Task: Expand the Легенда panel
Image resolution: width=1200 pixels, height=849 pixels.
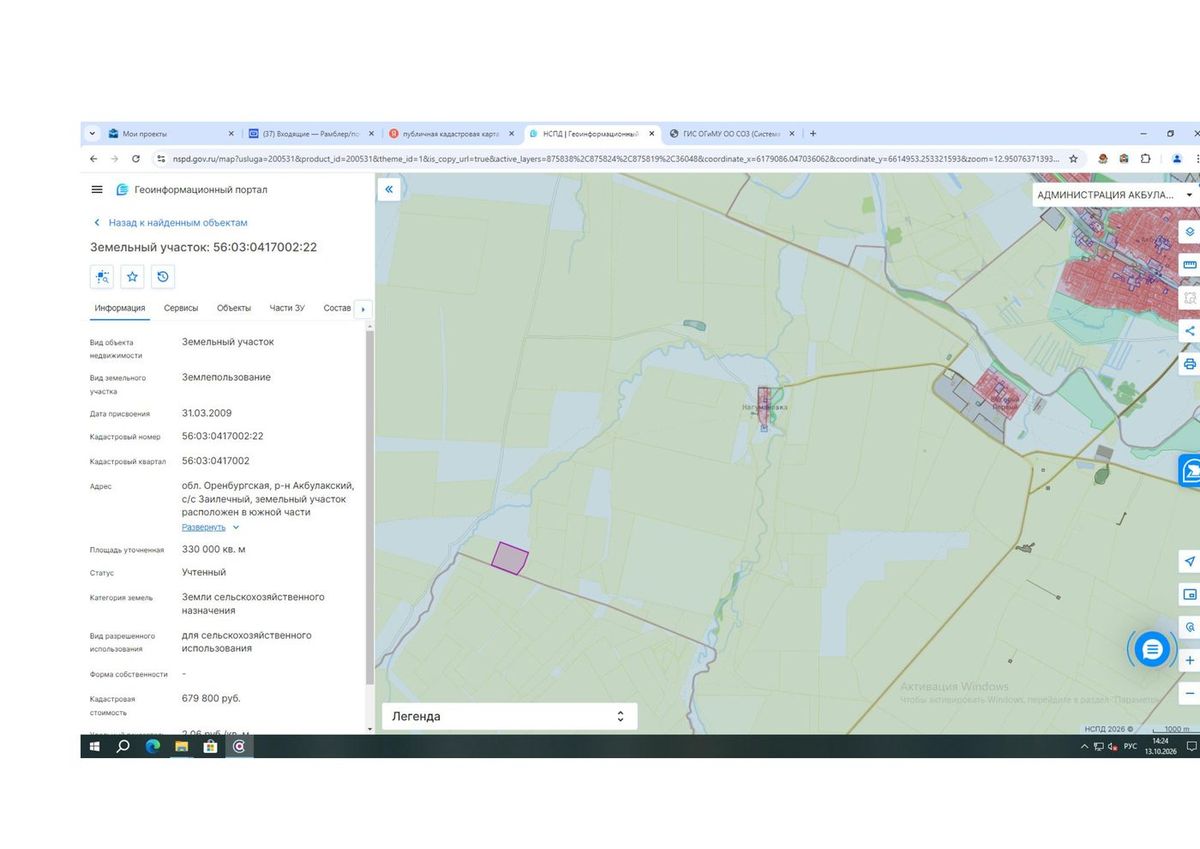Action: click(x=509, y=716)
